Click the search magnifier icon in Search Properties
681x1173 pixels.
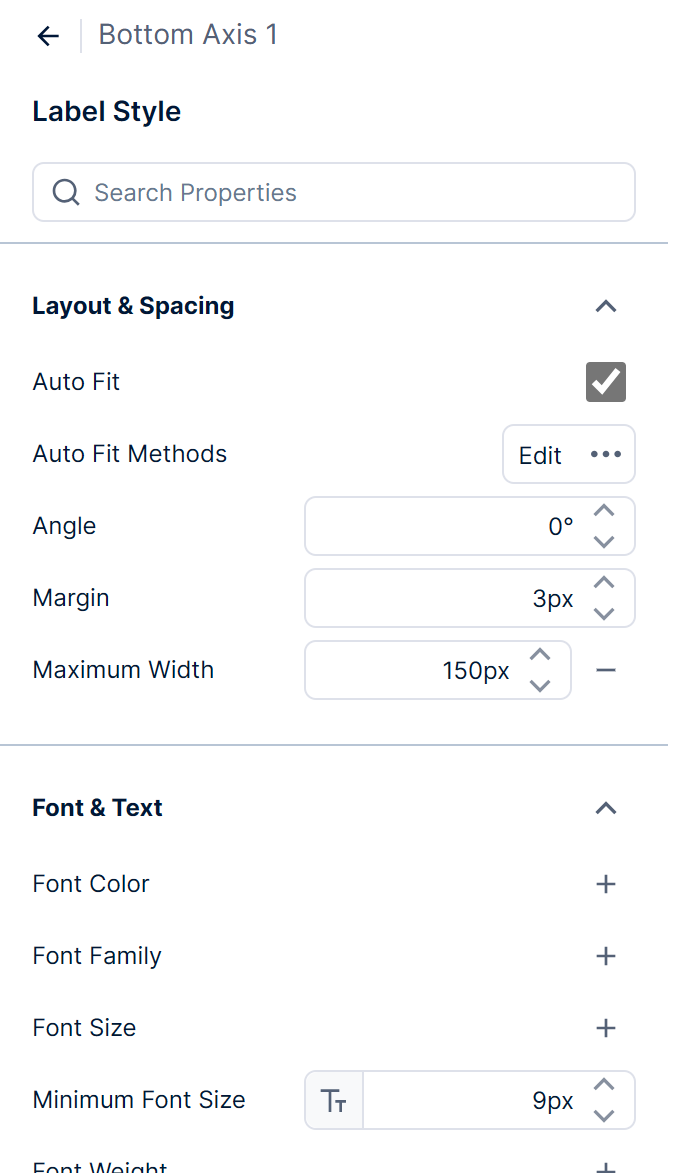coord(65,192)
